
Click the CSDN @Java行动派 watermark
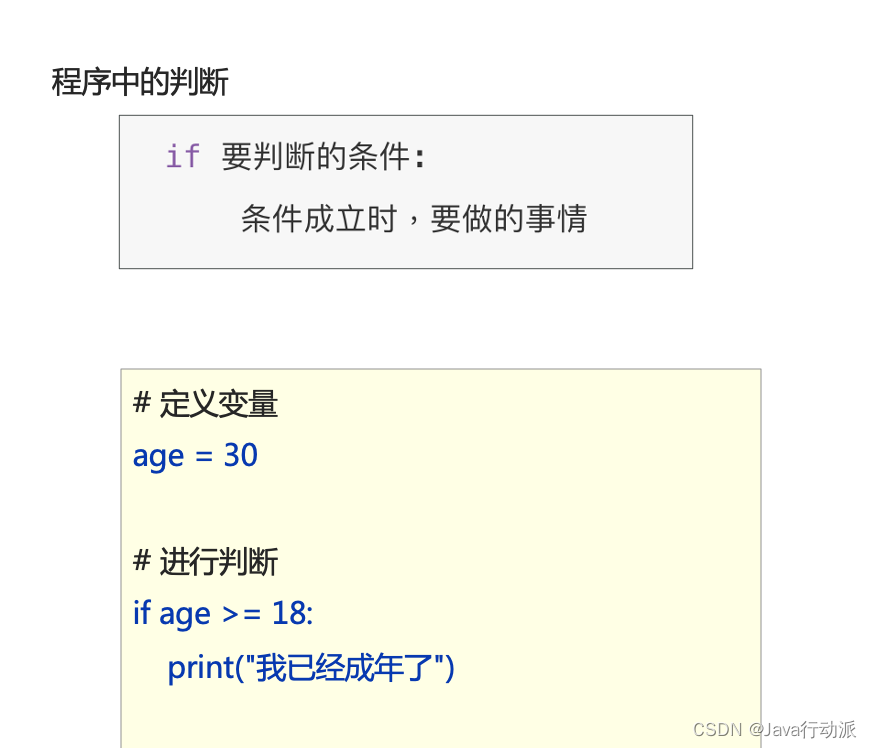(774, 729)
